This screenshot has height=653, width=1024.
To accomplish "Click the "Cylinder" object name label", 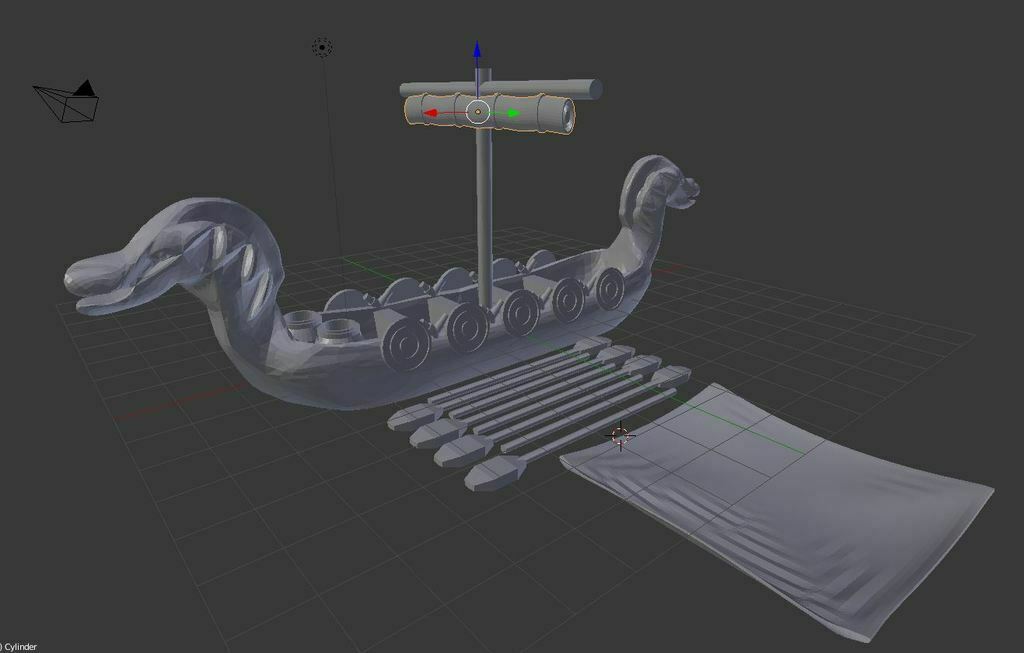I will tap(20, 646).
